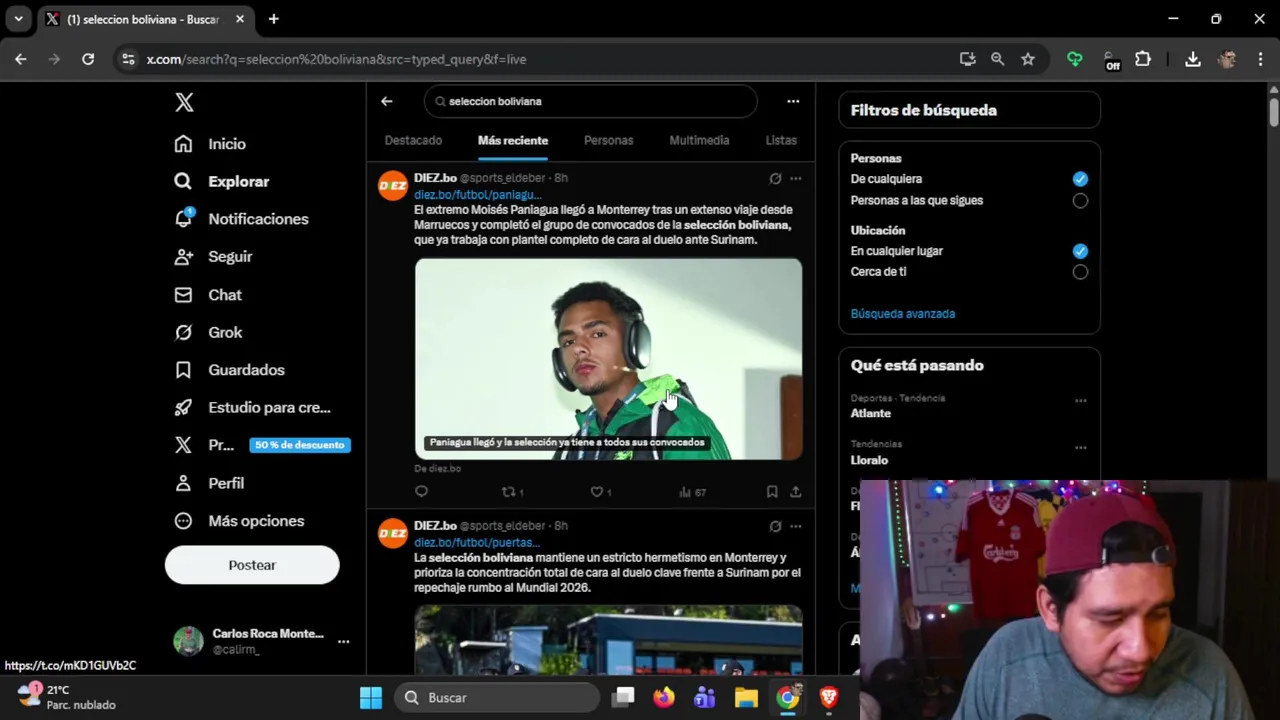The height and width of the screenshot is (720, 1280).
Task: Switch to the Multimedia tab
Action: coord(699,141)
